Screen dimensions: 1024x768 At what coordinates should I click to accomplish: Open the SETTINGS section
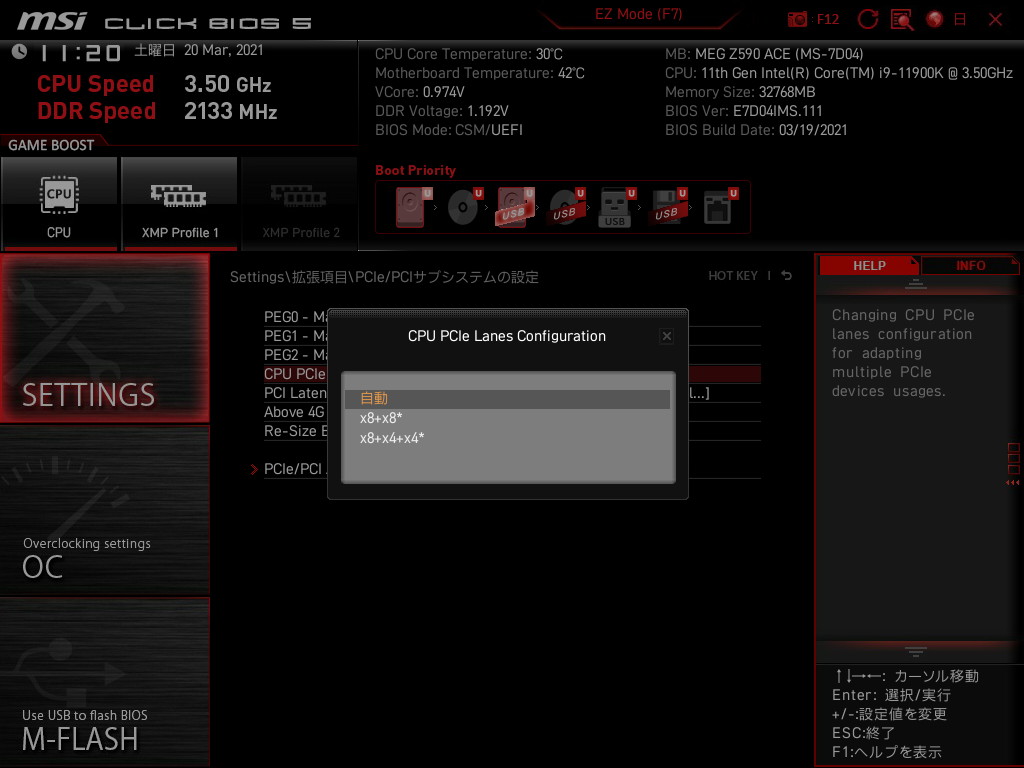pos(104,338)
